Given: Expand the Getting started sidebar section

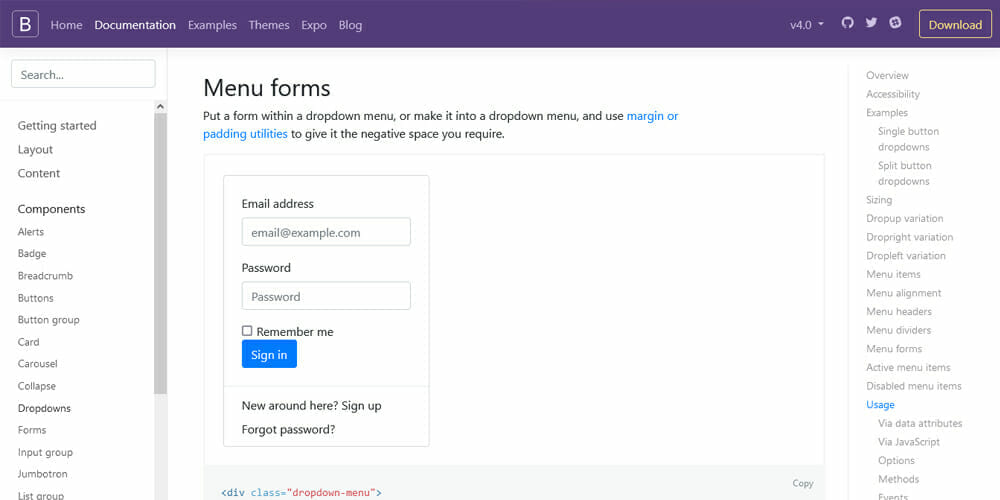Looking at the screenshot, I should [x=57, y=126].
